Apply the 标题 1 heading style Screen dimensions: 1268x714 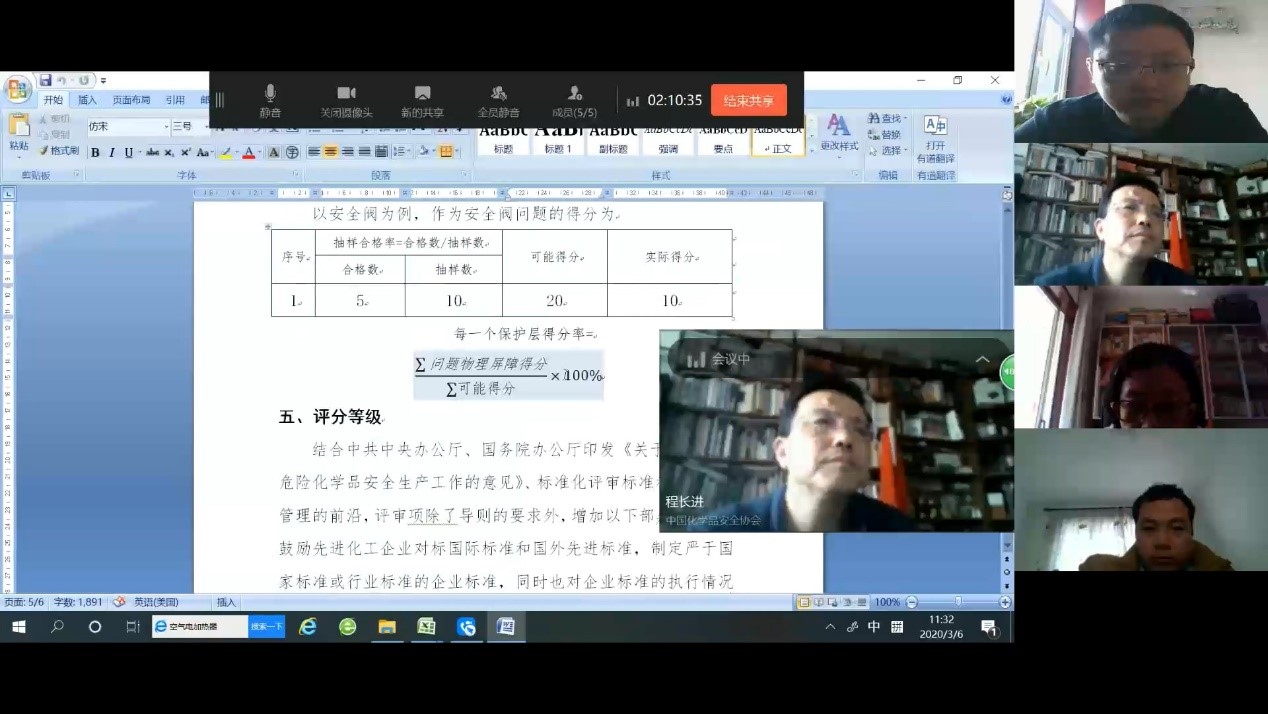pyautogui.click(x=558, y=138)
